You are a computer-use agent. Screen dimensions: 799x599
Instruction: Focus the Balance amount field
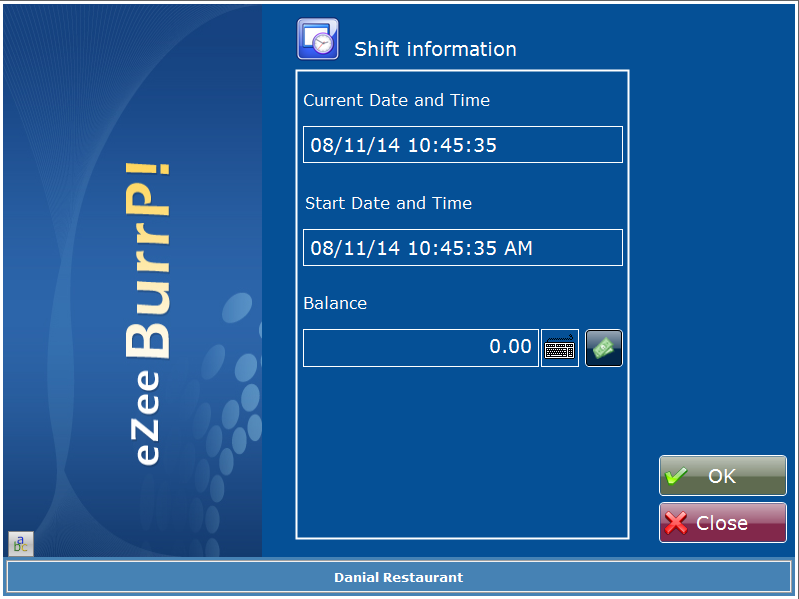click(x=421, y=348)
